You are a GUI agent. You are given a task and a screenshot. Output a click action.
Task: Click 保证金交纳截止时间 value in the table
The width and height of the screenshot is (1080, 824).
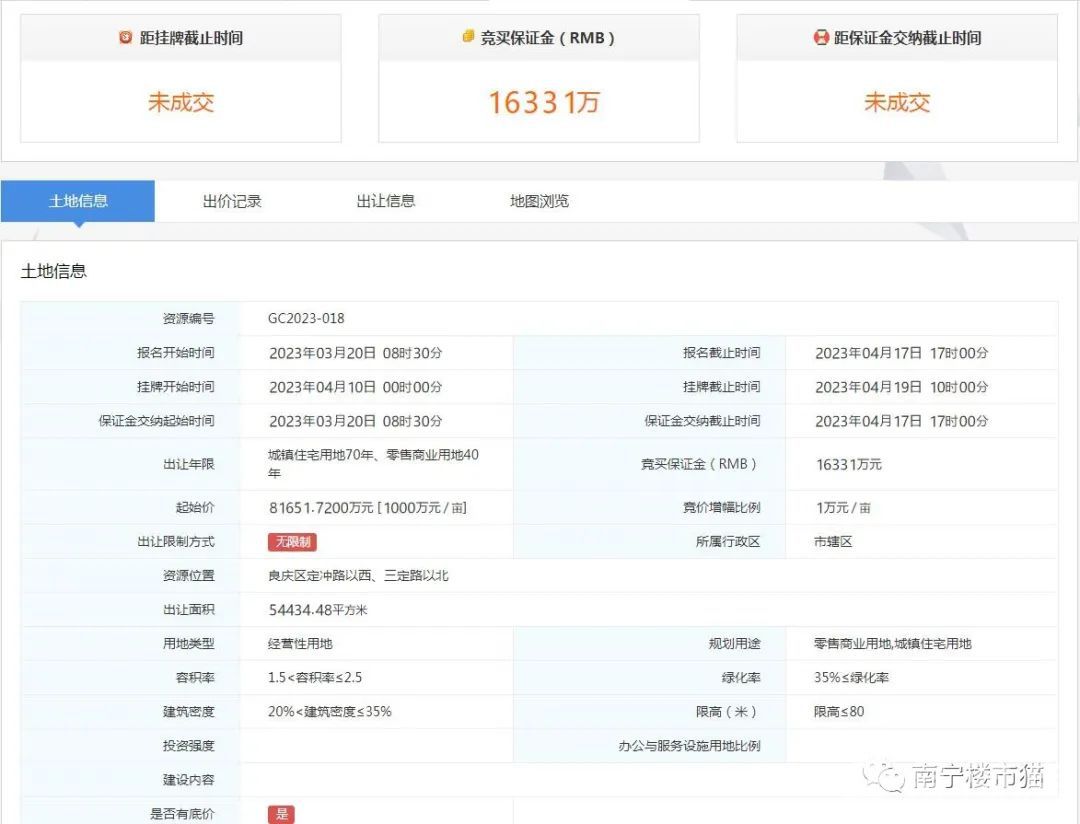click(902, 421)
